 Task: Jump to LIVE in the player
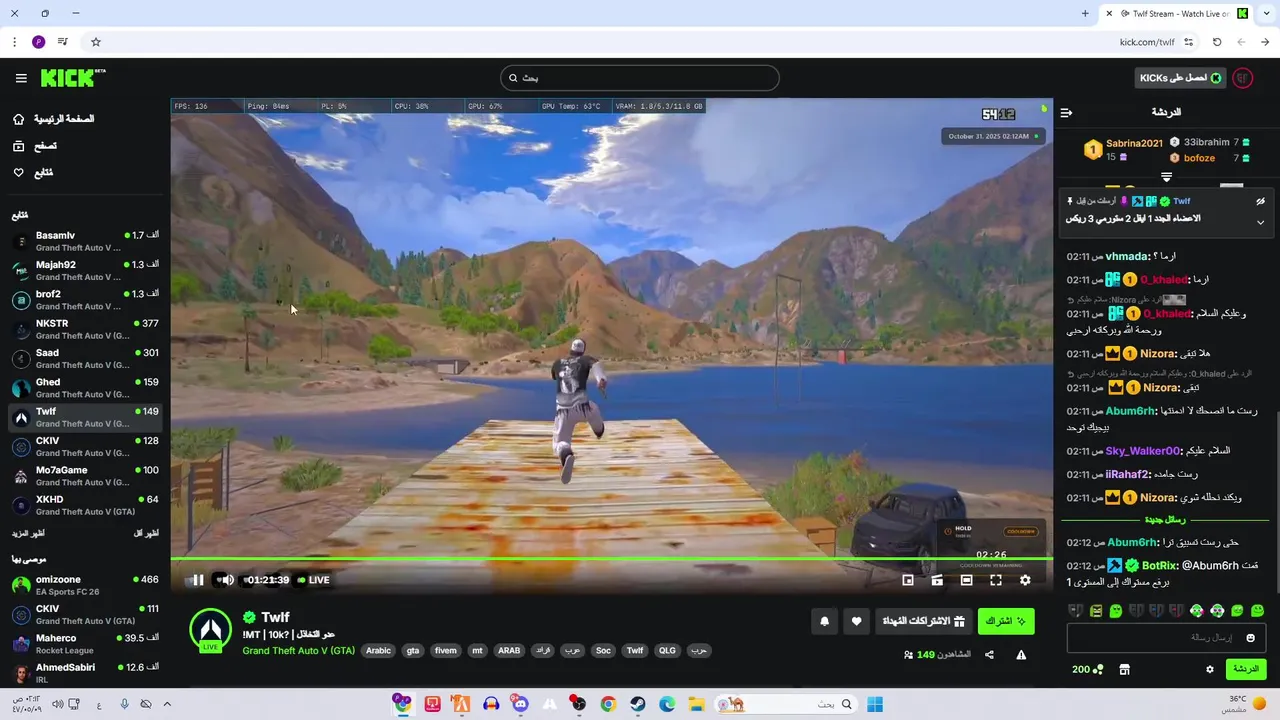click(313, 580)
